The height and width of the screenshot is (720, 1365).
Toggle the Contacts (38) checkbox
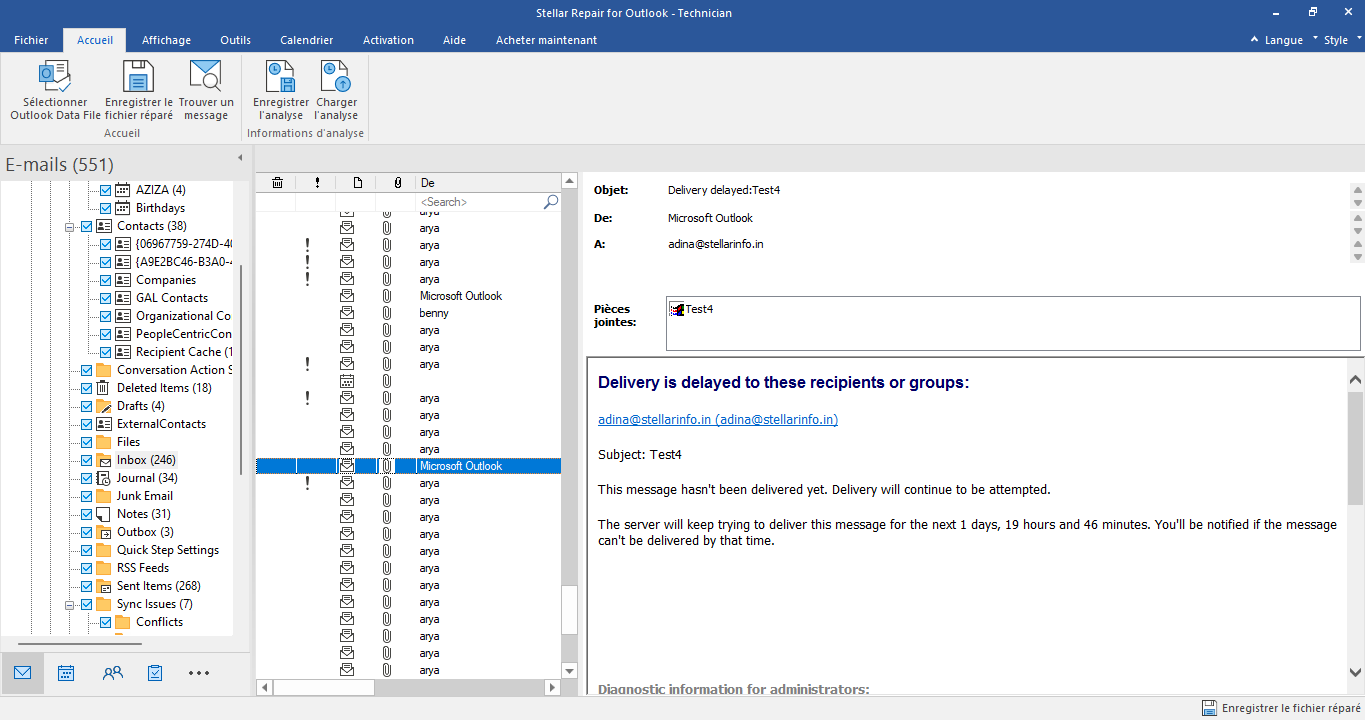(86, 226)
